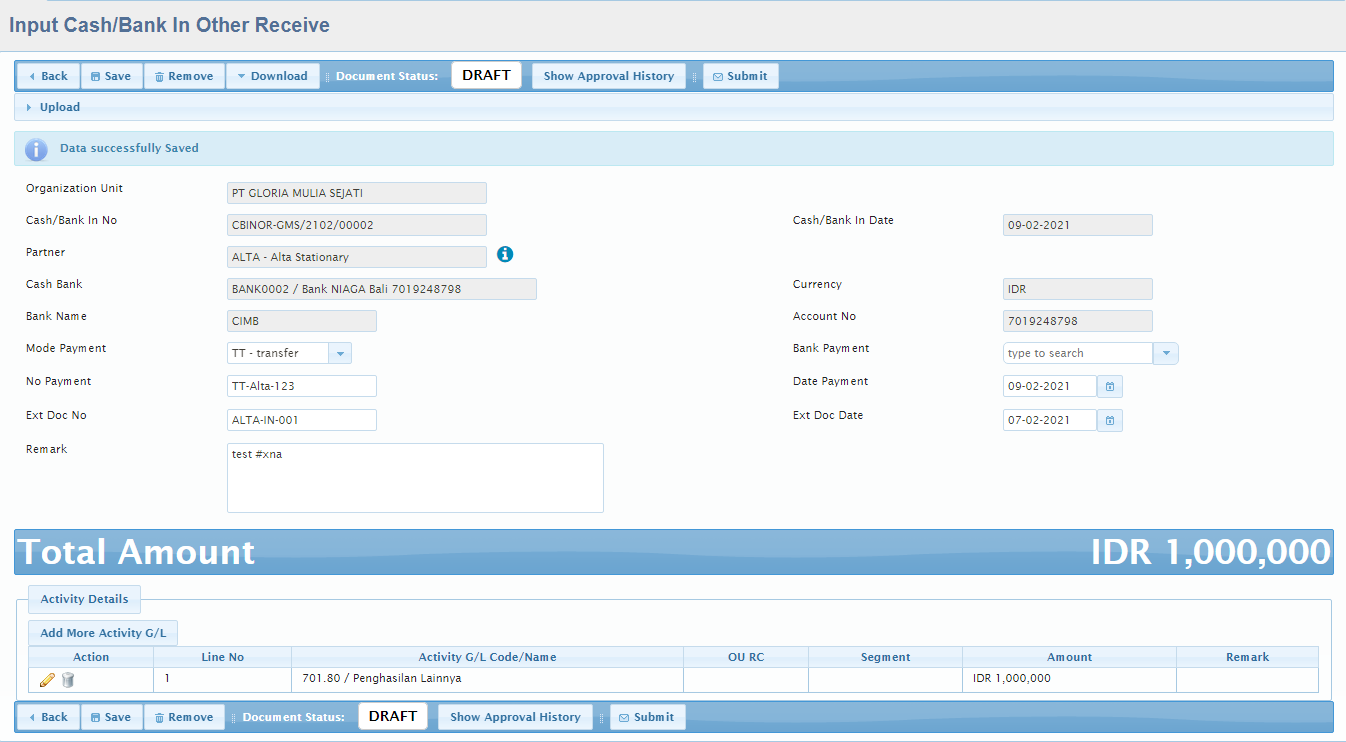The height and width of the screenshot is (742, 1346).
Task: Click the Cash/Bank In Date field
Action: [1078, 225]
